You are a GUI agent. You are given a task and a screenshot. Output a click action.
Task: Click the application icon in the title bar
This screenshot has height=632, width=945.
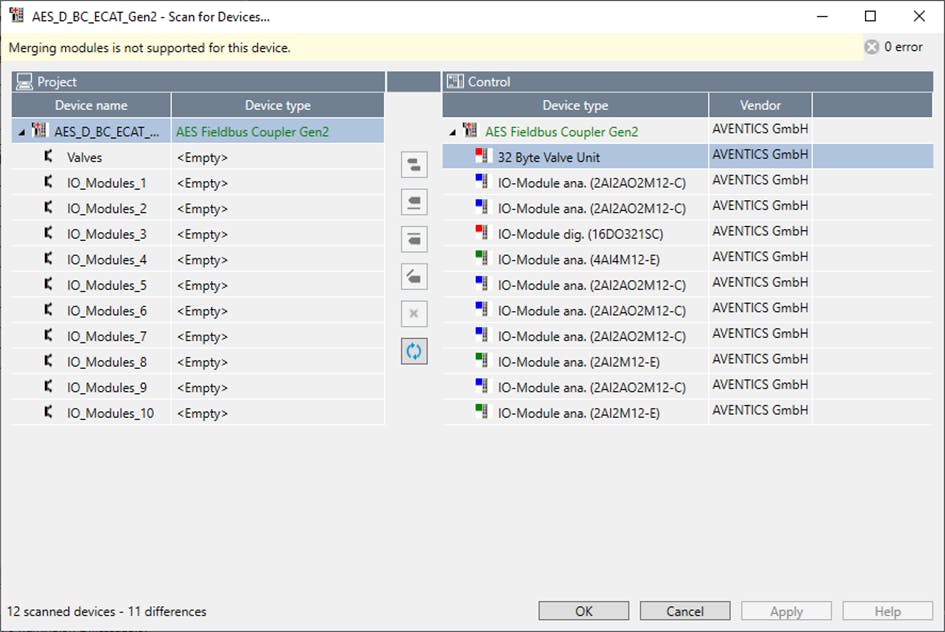[16, 16]
